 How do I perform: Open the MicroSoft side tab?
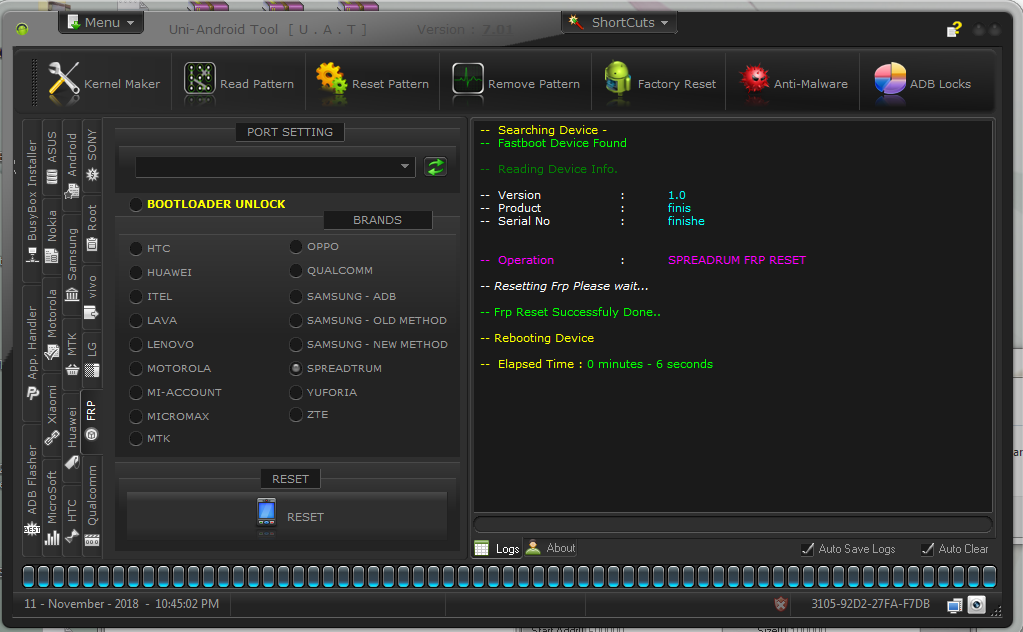point(52,506)
